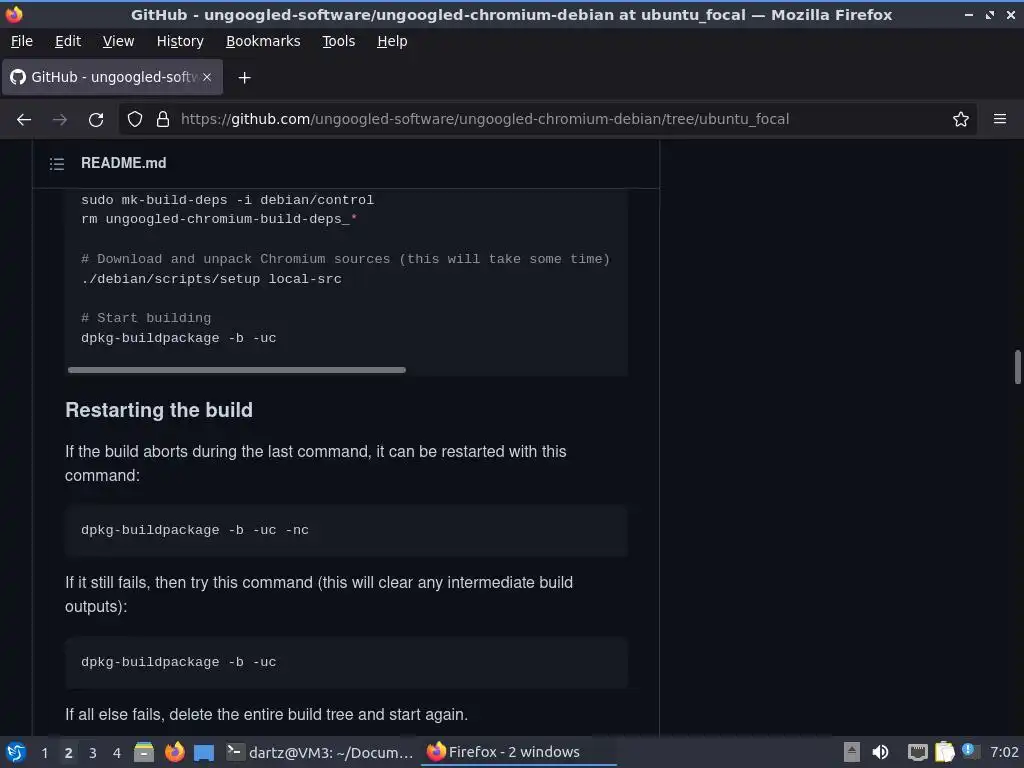Click the 'Restarting the build' heading
The image size is (1024, 768).
[x=159, y=410]
